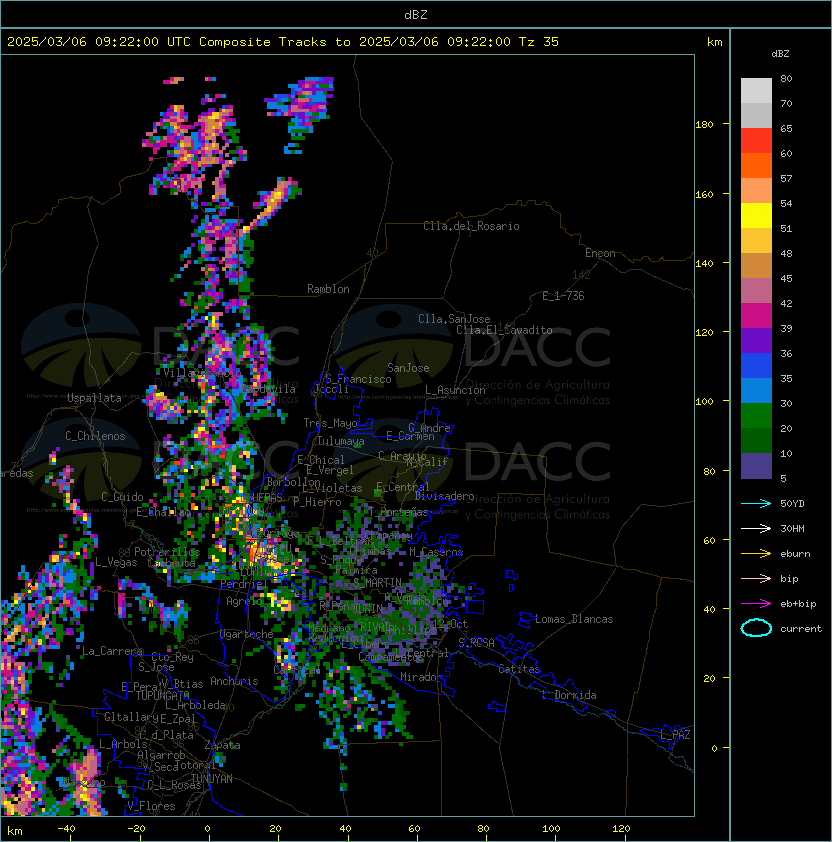Click the 'E_1-736' map label
The height and width of the screenshot is (842, 832).
pyautogui.click(x=563, y=296)
